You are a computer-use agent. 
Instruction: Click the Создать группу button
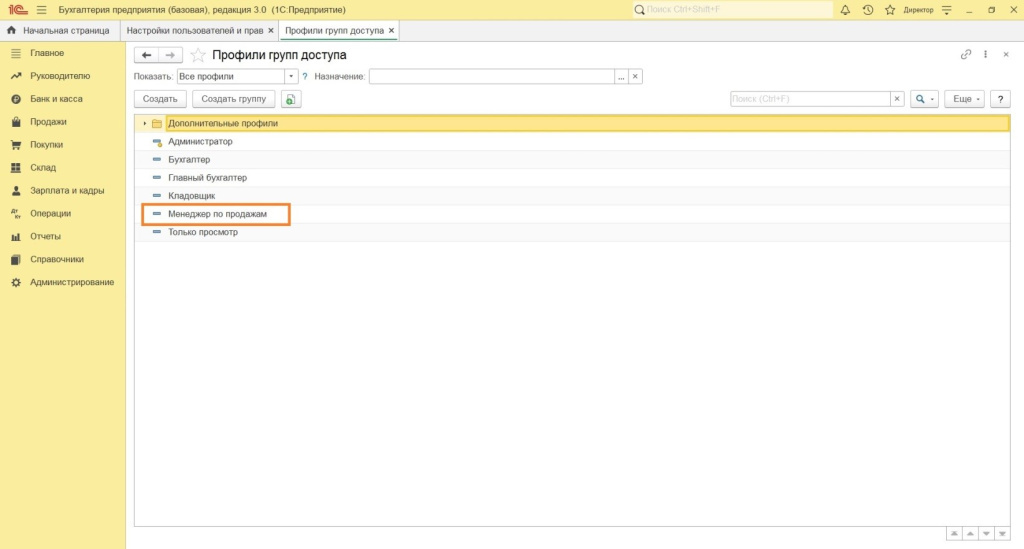click(x=233, y=99)
